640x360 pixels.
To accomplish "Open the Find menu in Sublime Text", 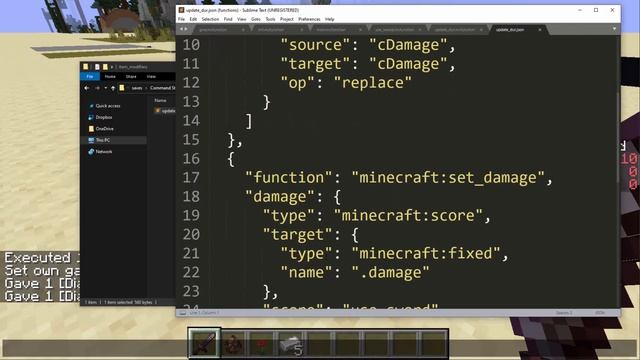I will [228, 19].
